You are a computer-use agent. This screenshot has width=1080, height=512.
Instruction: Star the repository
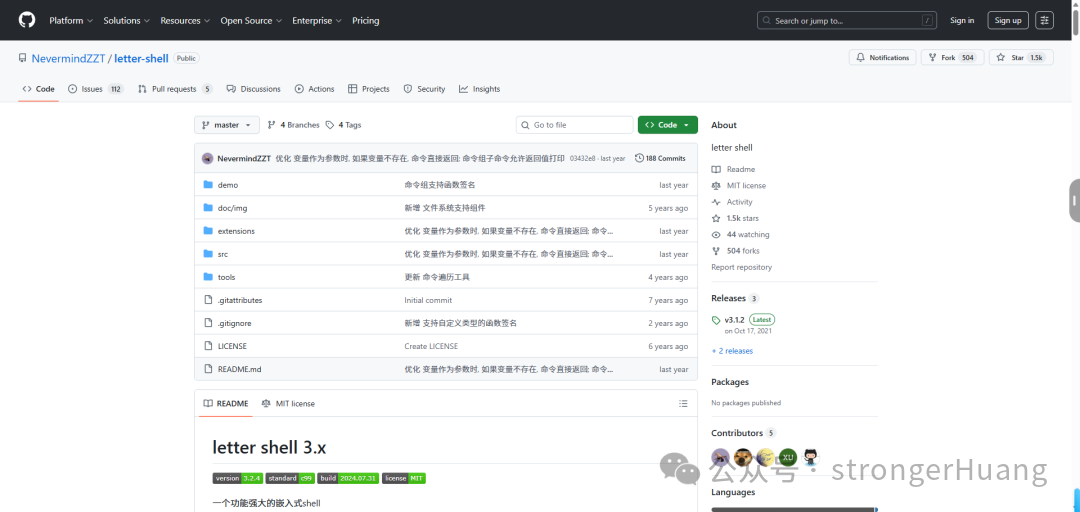pos(1021,58)
